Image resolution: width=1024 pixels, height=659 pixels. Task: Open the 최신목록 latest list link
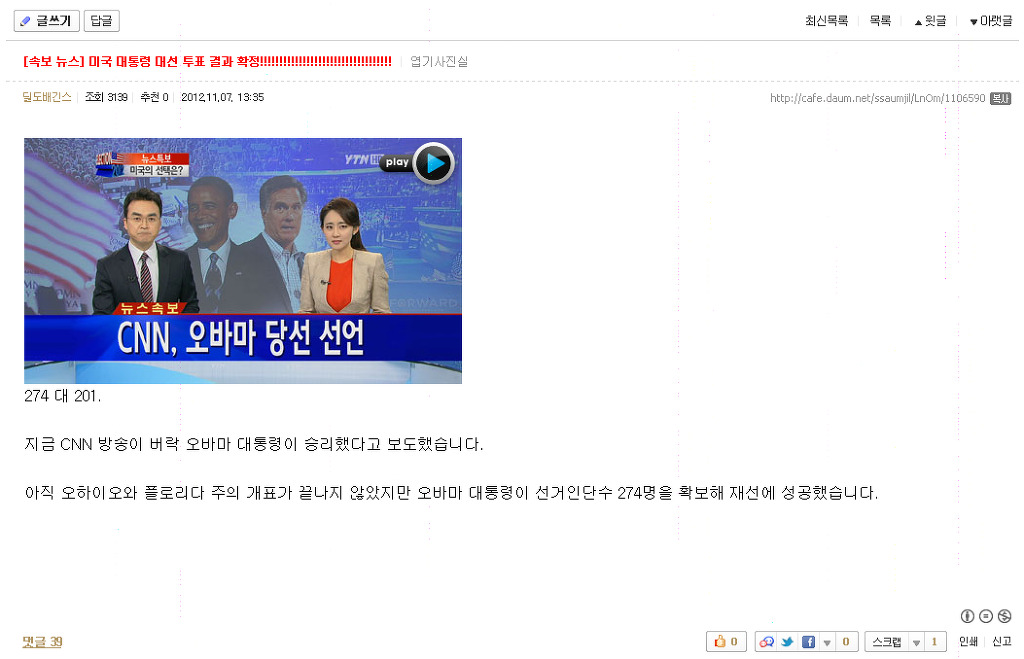point(826,21)
